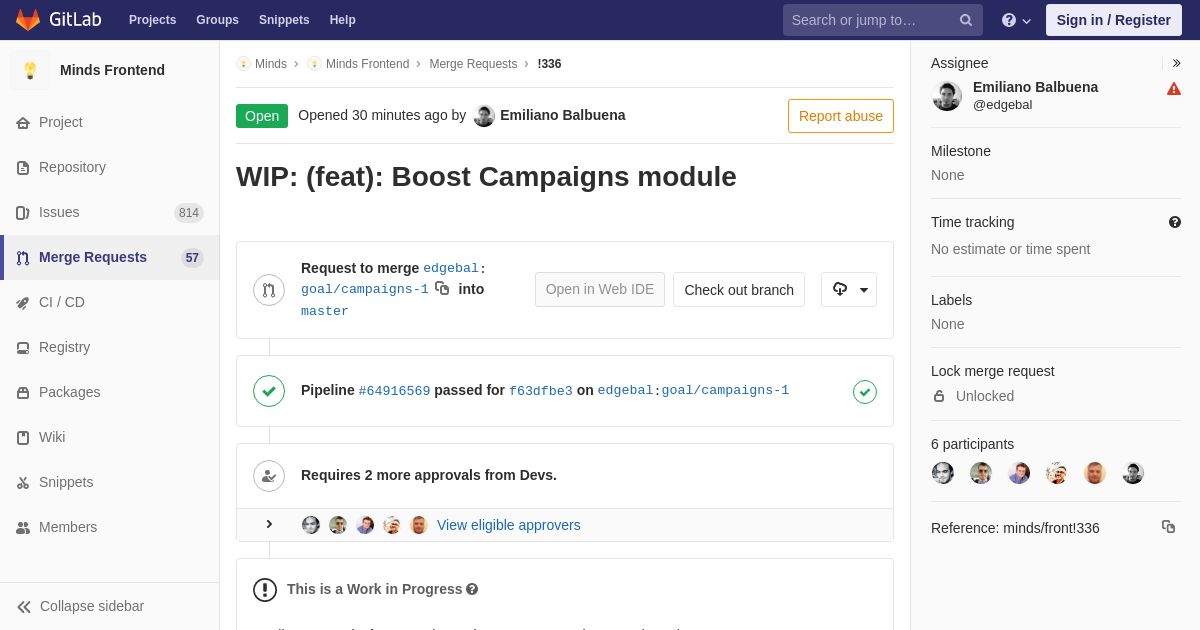Expand the approvers list chevron
This screenshot has height=630, width=1200.
268,524
